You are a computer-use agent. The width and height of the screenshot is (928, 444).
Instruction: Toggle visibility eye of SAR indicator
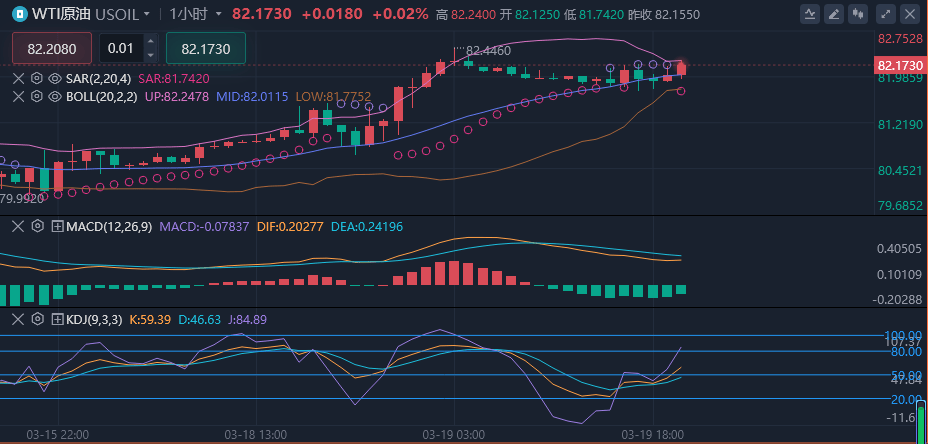55,79
